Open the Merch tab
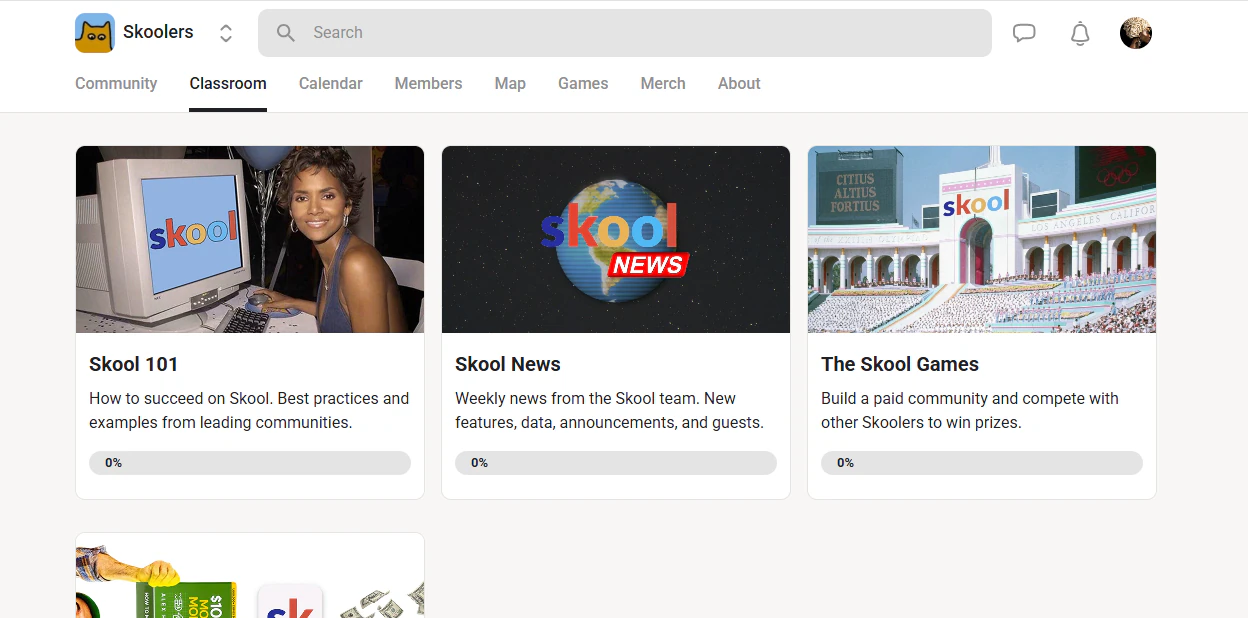Image resolution: width=1248 pixels, height=618 pixels. (x=663, y=84)
